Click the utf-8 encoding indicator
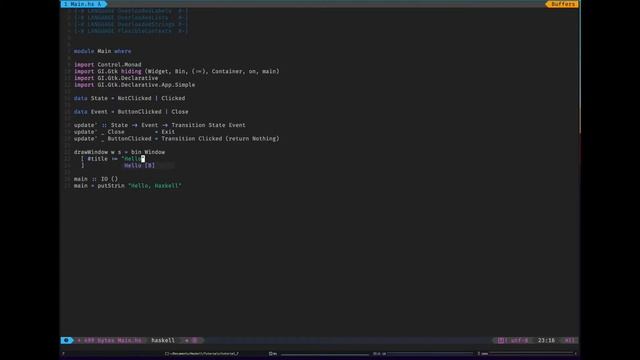 [520, 340]
